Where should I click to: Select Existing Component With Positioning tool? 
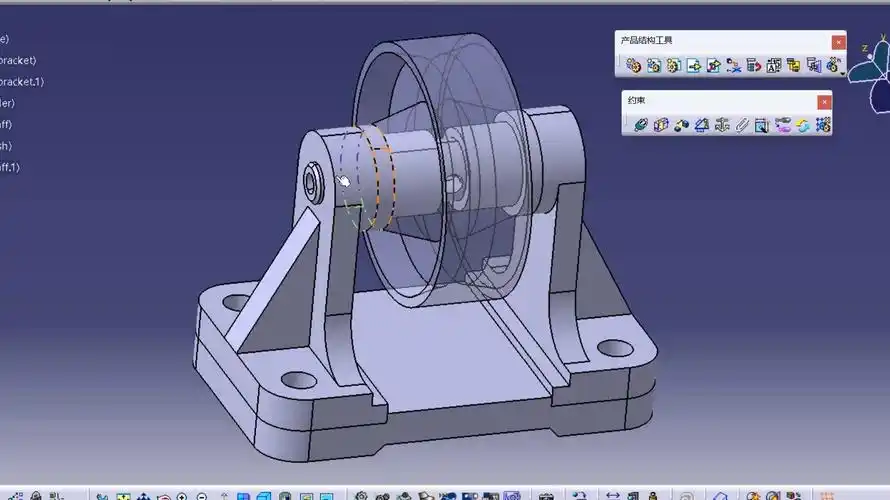click(713, 65)
